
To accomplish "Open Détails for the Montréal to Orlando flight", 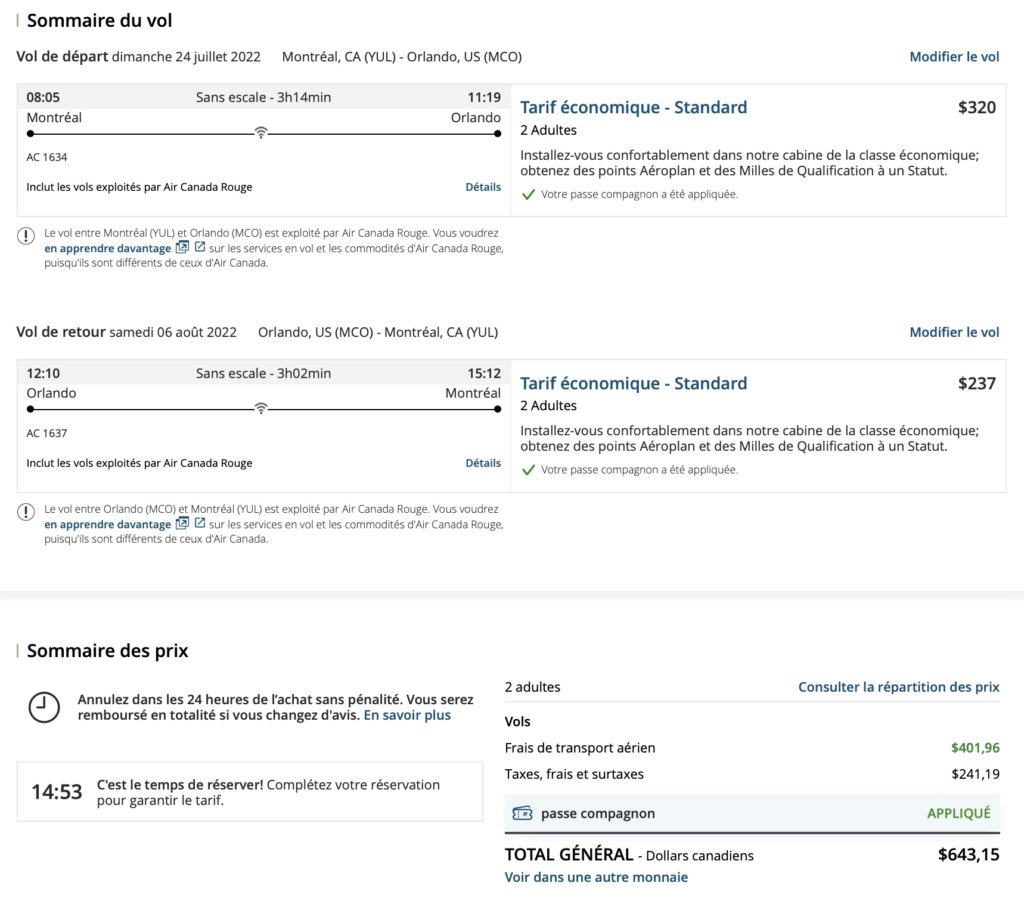I will [483, 187].
